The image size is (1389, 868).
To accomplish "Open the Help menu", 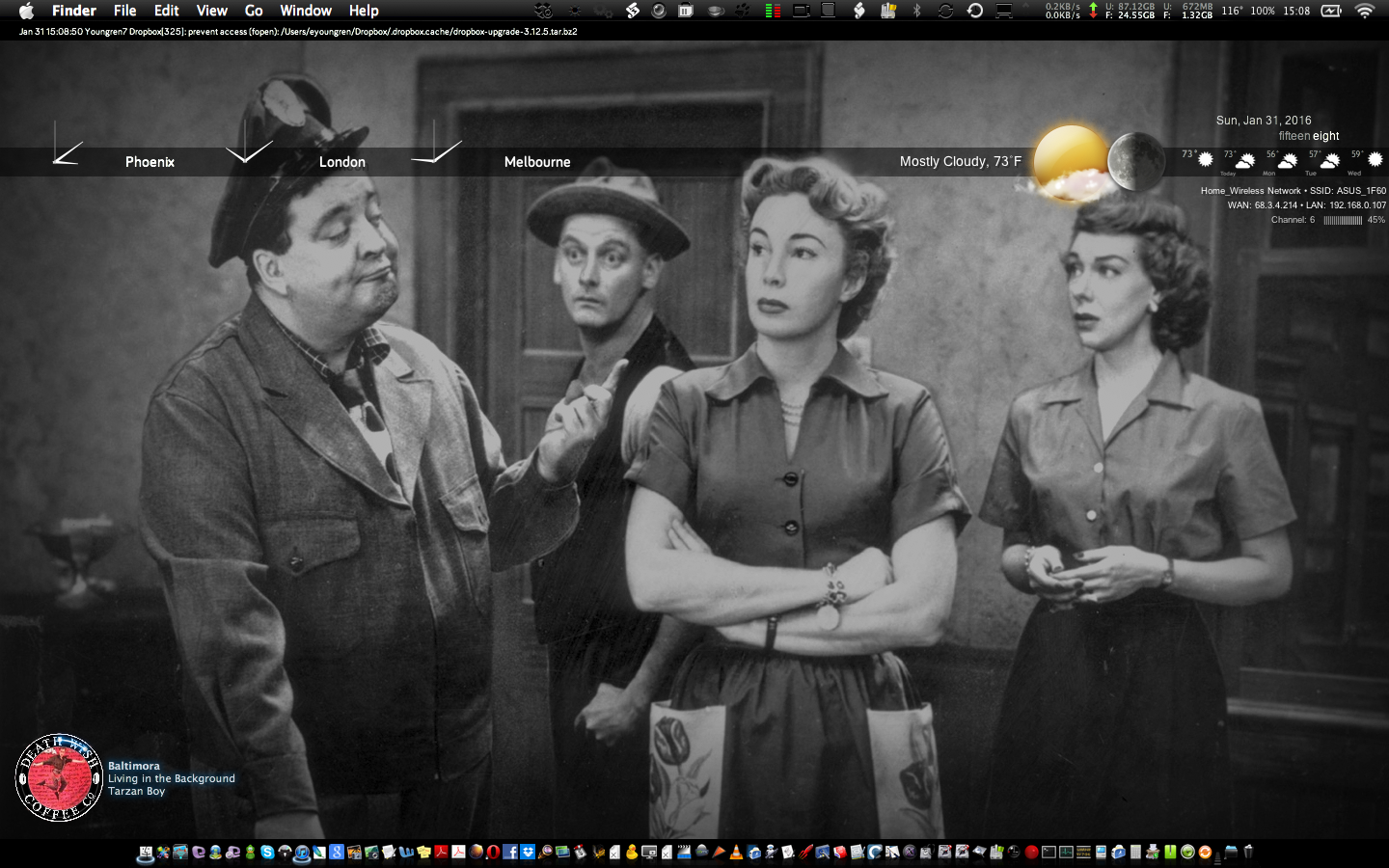I will [364, 11].
